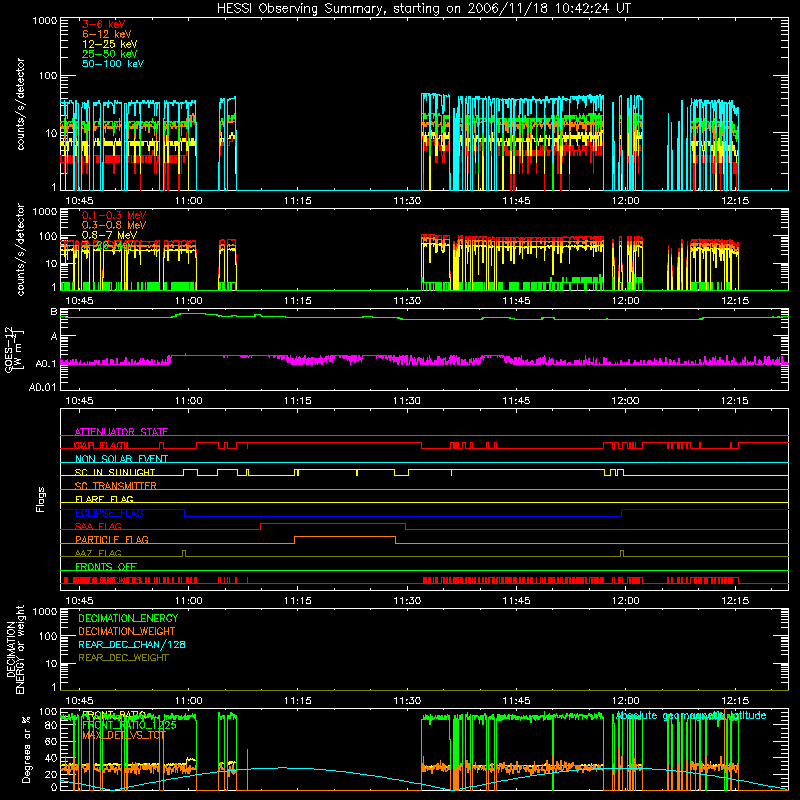Image resolution: width=800 pixels, height=800 pixels.
Task: Click the 1000 tick label on keV panel
Action: coord(45,21)
